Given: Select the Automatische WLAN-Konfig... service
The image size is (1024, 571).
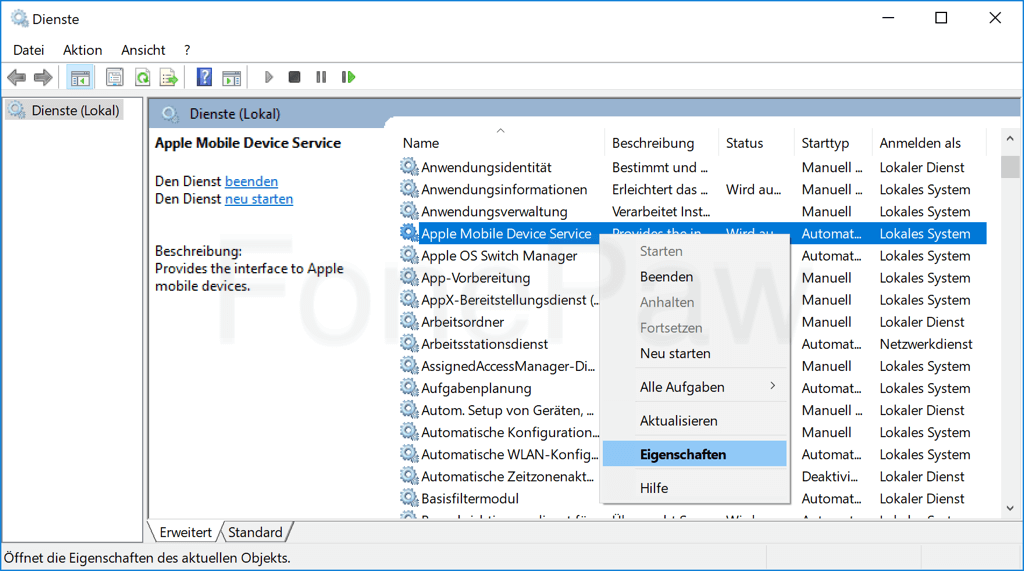Looking at the screenshot, I should pyautogui.click(x=509, y=455).
